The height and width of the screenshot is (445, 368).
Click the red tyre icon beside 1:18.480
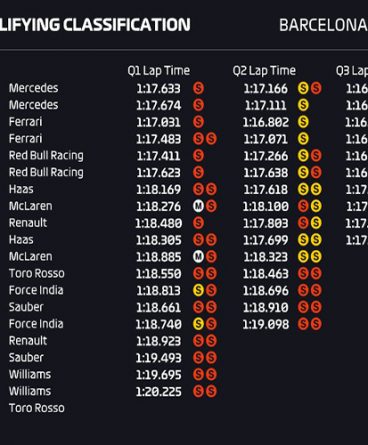198,223
